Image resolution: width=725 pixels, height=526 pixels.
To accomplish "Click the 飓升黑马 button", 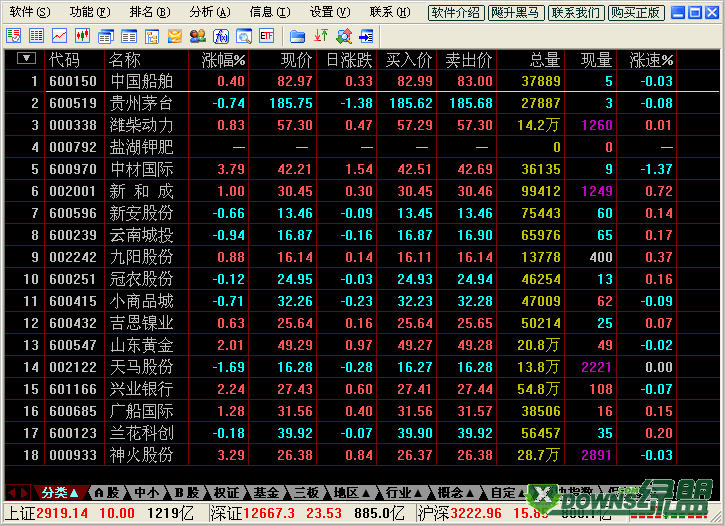I will [516, 12].
